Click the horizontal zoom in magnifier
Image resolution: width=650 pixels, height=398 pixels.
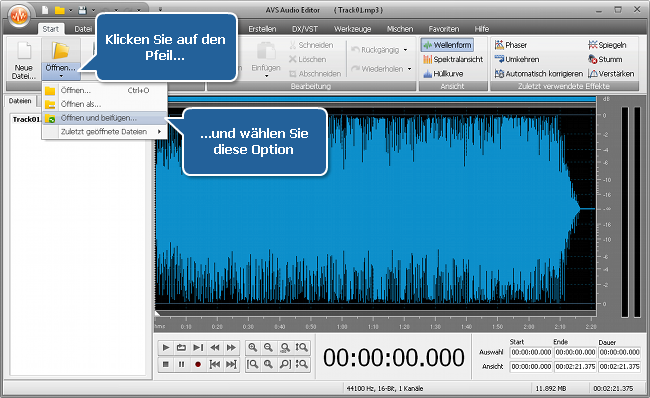coord(253,347)
